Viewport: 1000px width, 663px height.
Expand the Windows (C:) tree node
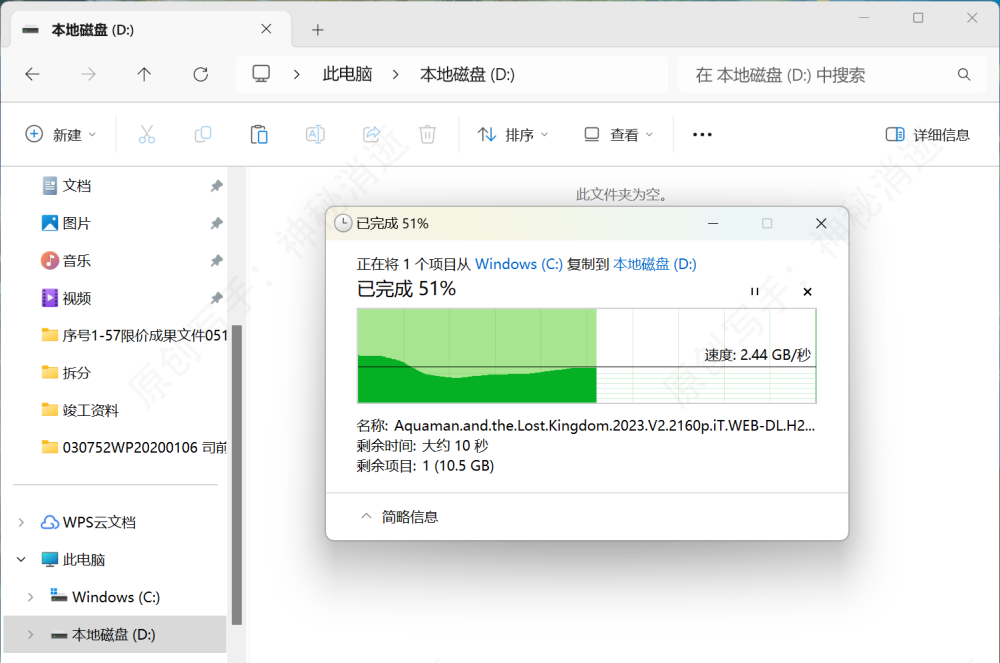30,597
